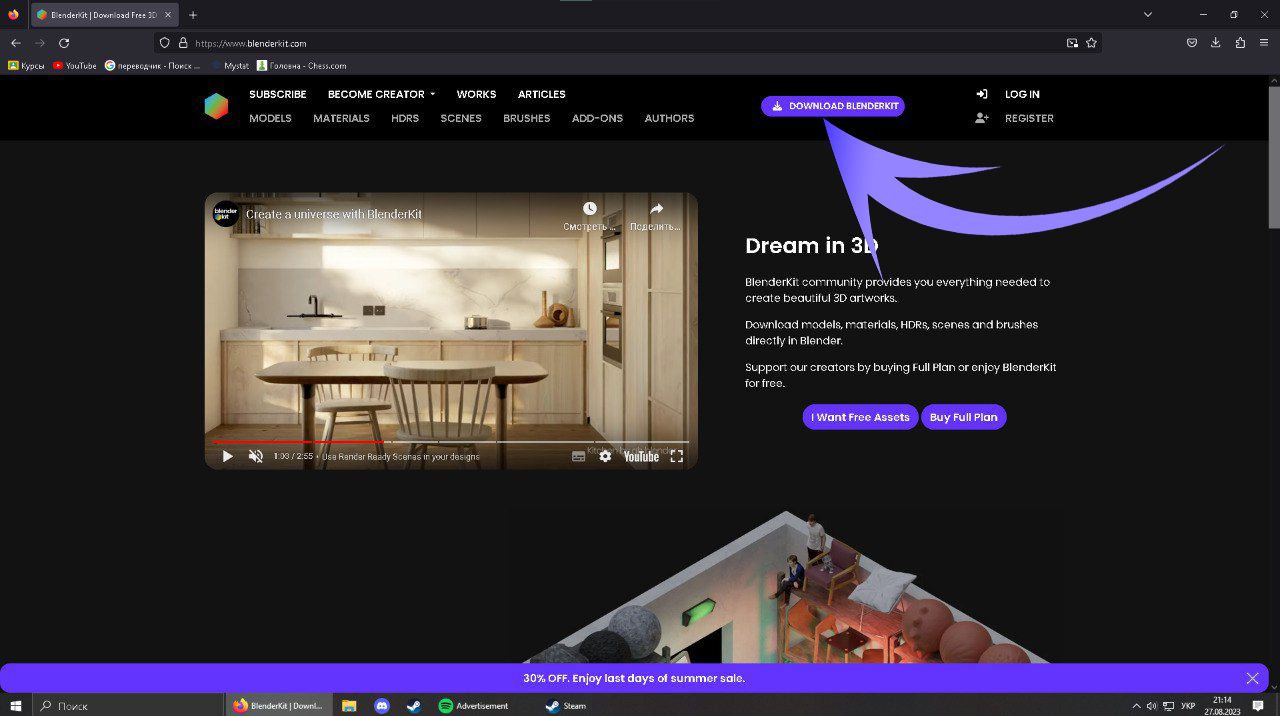Unmute the video with the speaker icon
The height and width of the screenshot is (716, 1280).
click(256, 456)
